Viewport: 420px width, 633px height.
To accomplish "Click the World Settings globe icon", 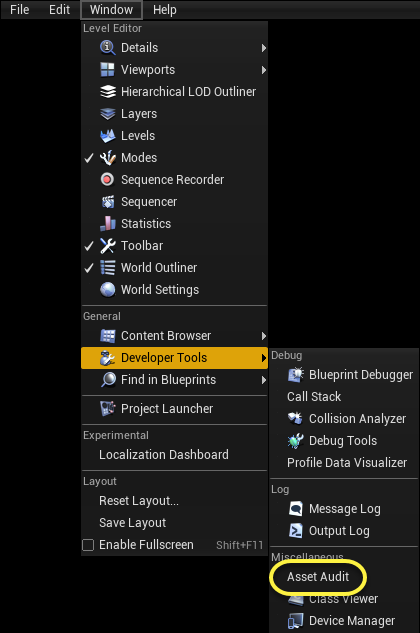I will [107, 289].
